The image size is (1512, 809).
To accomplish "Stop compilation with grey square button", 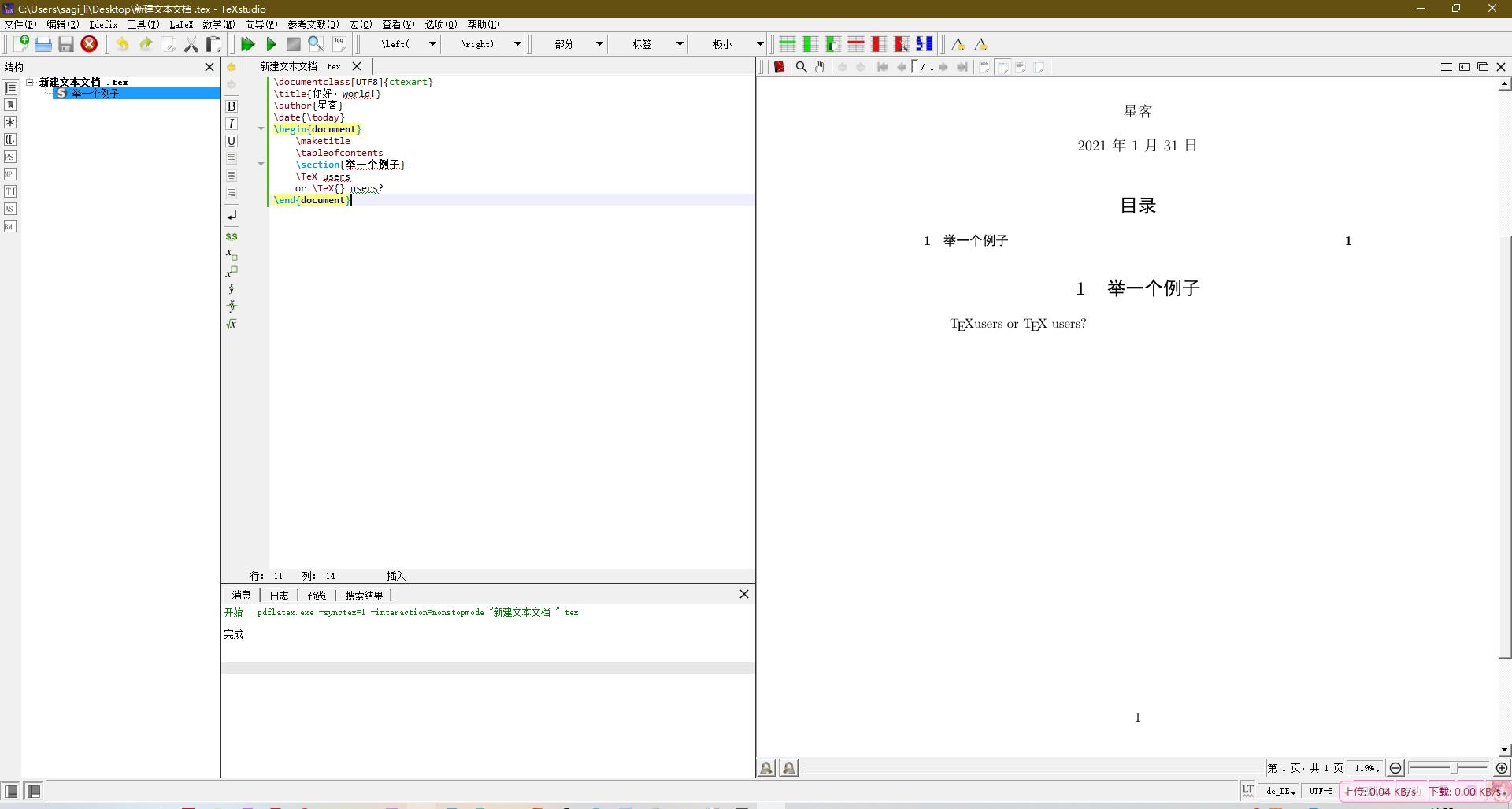I will coord(293,44).
